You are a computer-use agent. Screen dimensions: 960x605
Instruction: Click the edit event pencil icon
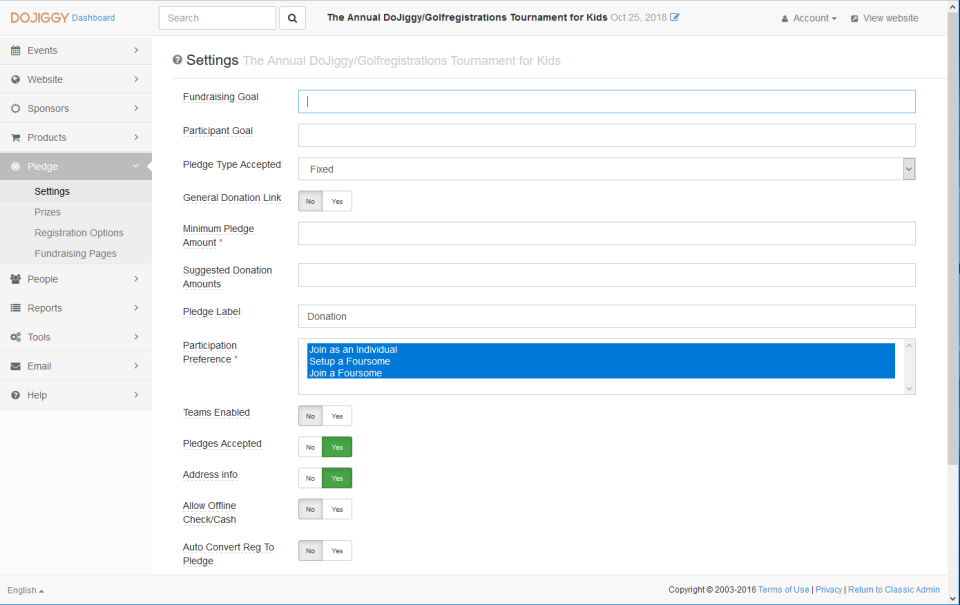pos(675,17)
